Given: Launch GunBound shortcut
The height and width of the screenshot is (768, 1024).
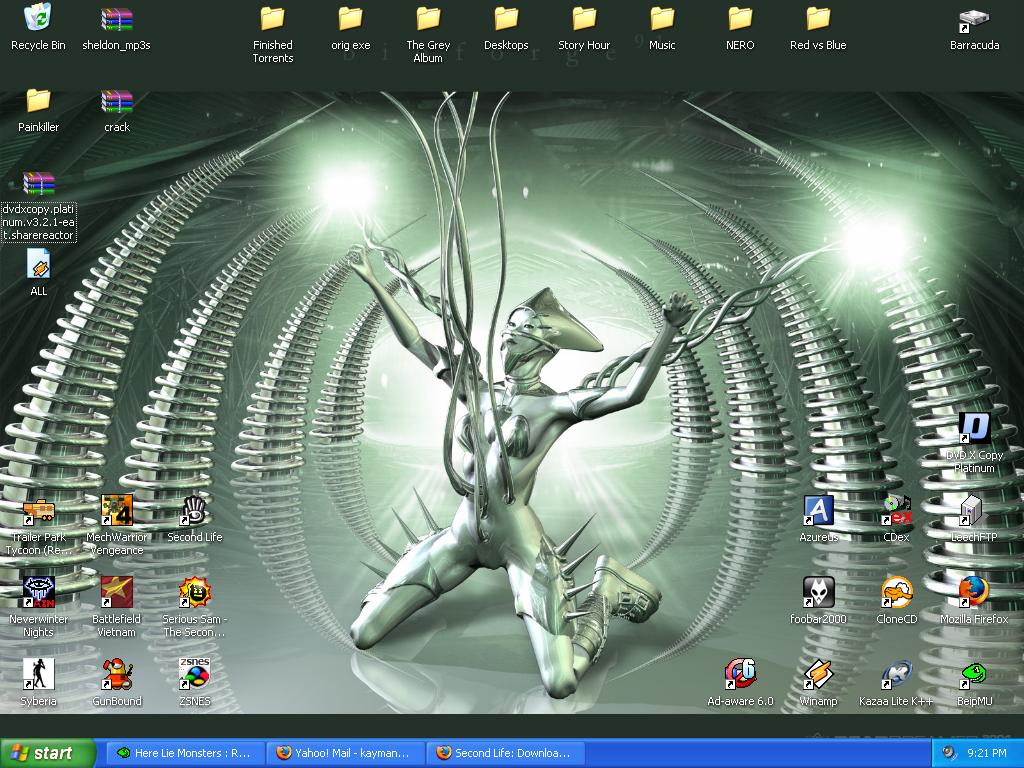Looking at the screenshot, I should pos(116,675).
